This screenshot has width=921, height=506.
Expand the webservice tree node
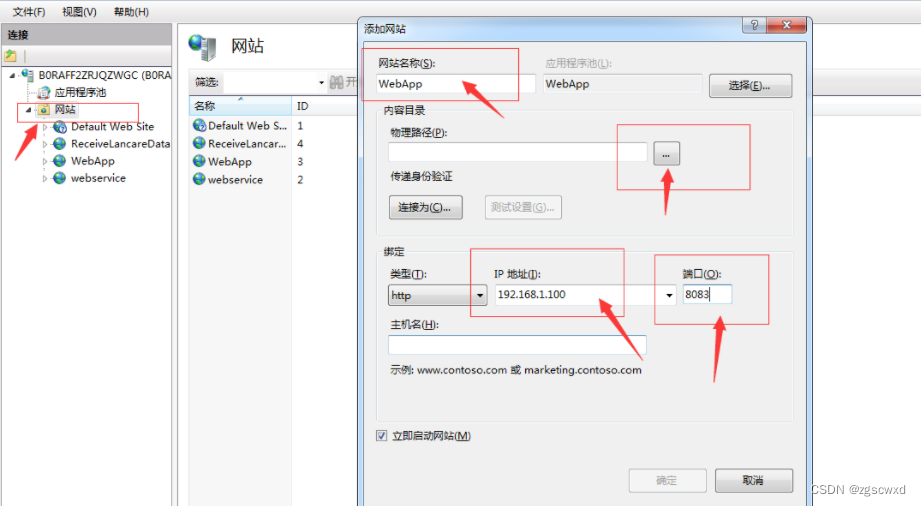(x=45, y=178)
